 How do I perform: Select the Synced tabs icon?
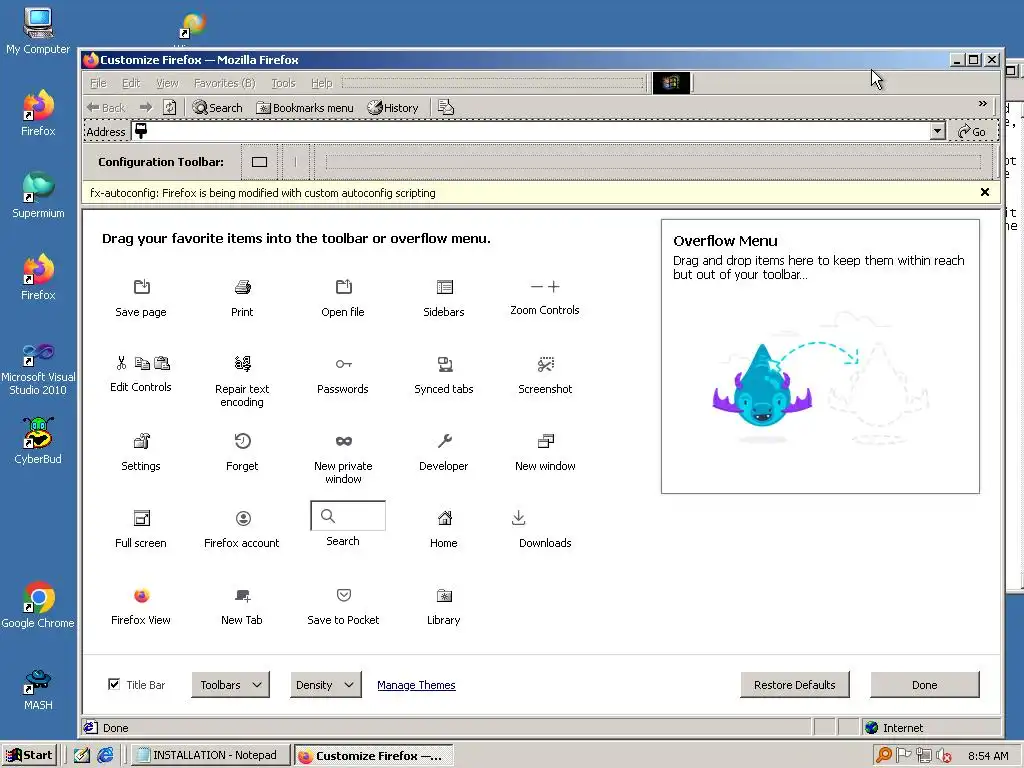[x=445, y=364]
